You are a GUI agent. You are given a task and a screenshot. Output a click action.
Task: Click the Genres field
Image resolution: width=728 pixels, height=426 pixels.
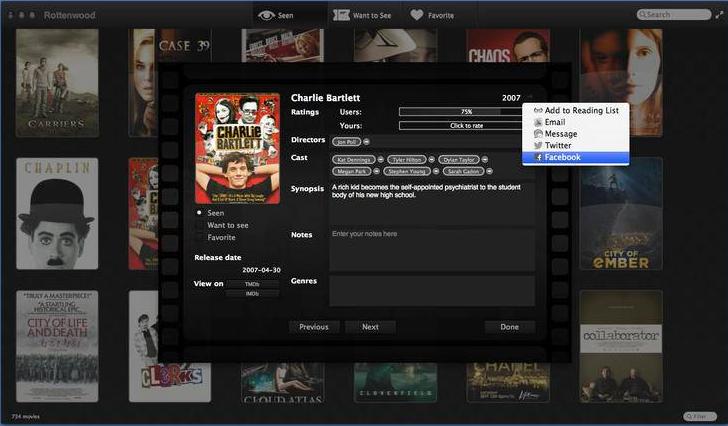point(432,291)
